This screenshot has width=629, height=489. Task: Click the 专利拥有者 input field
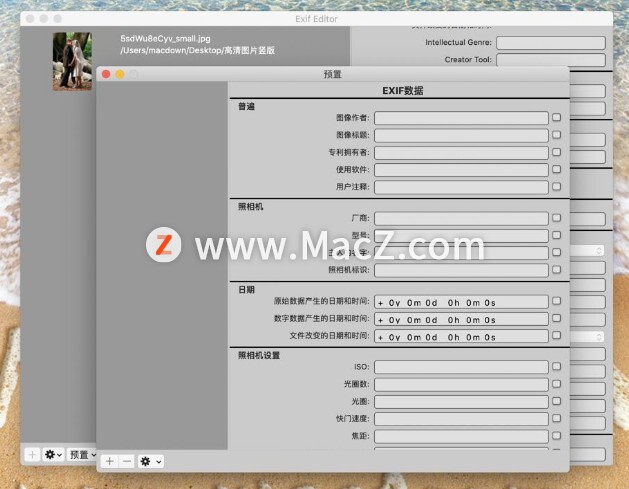[461, 152]
